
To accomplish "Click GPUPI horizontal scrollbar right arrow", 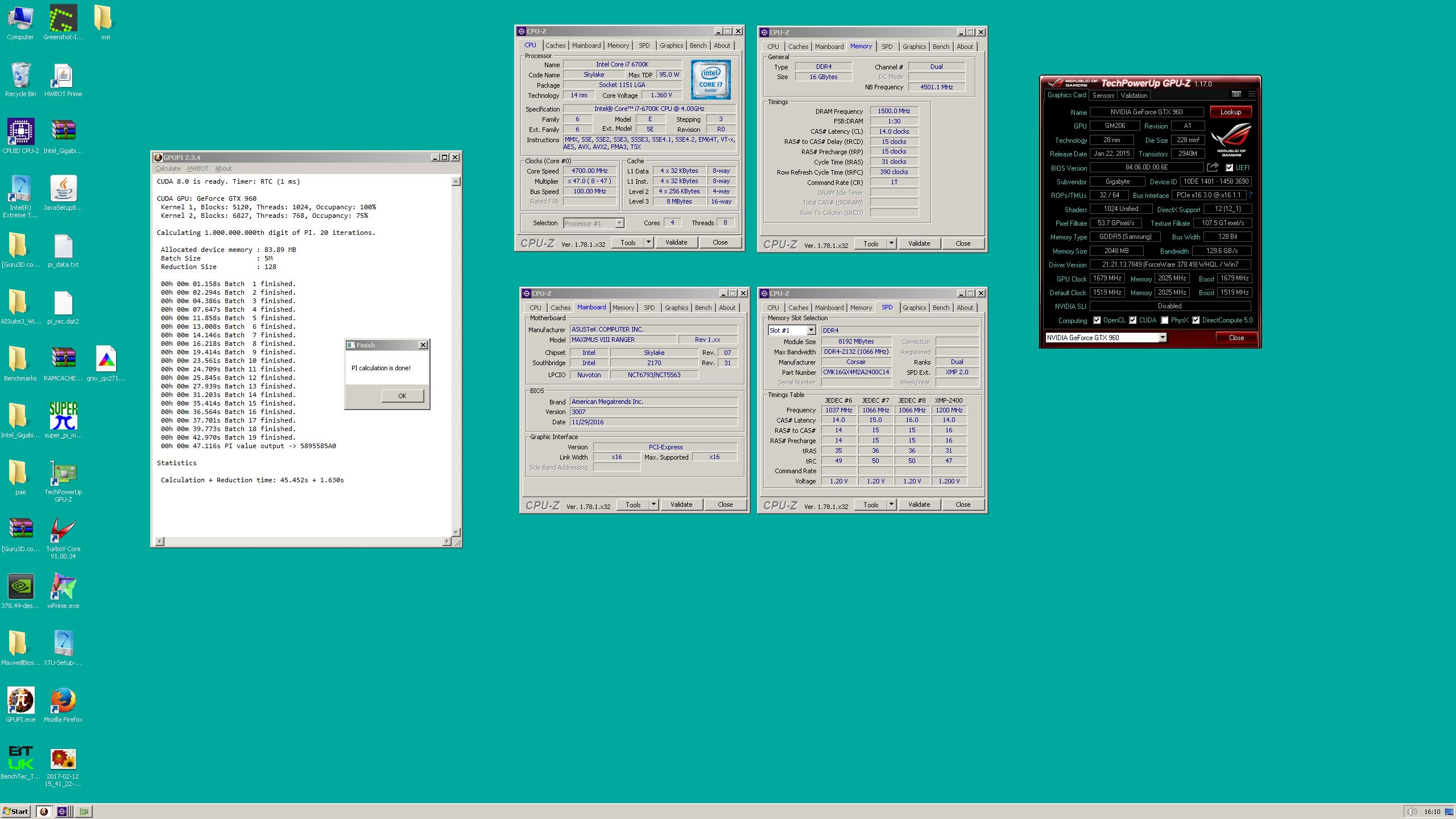I will tap(446, 541).
